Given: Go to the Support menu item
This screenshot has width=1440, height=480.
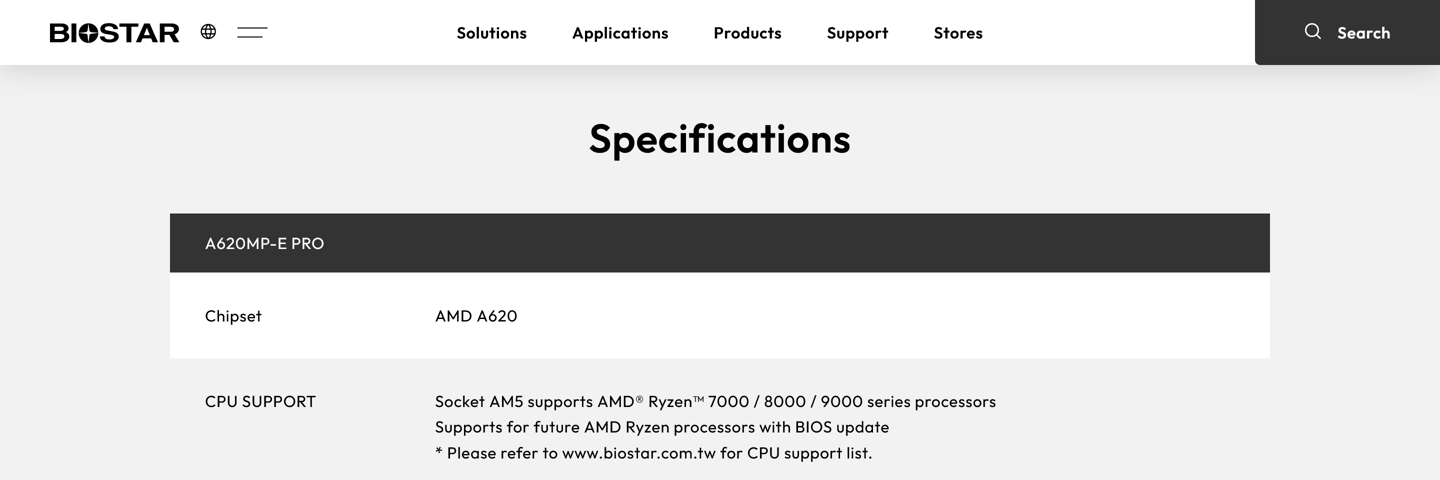Looking at the screenshot, I should coord(857,33).
